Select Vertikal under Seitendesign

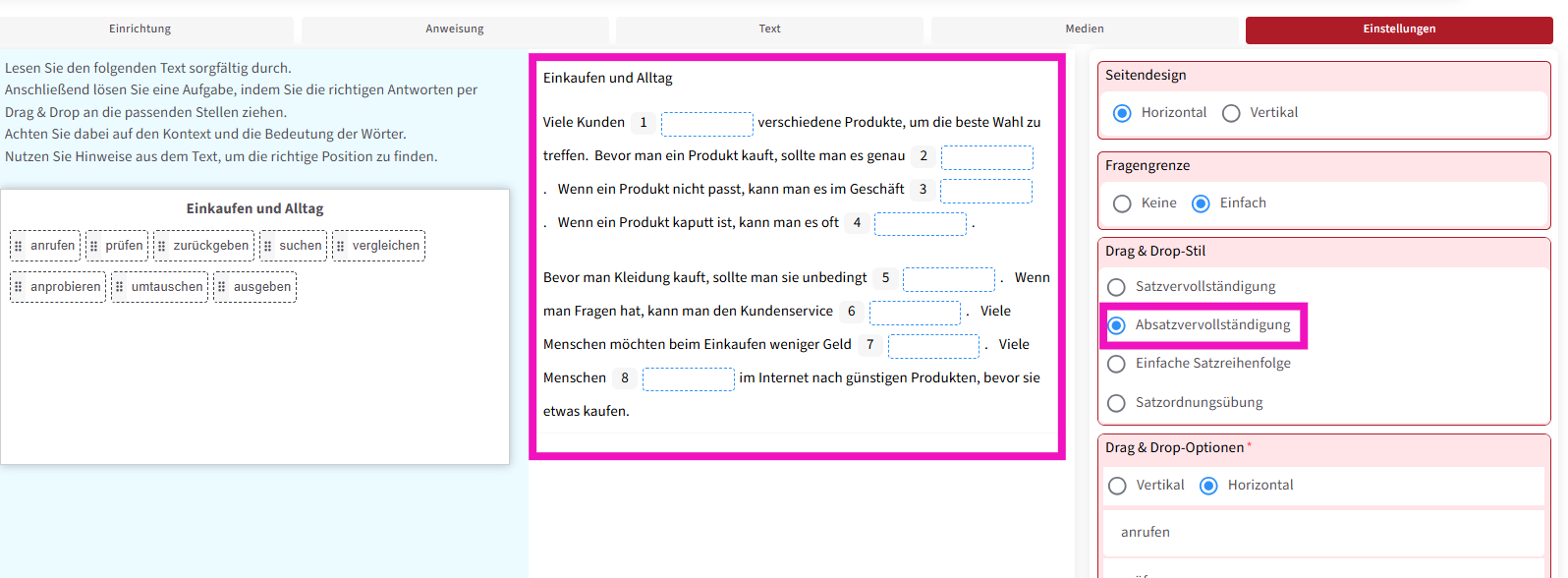[1231, 113]
